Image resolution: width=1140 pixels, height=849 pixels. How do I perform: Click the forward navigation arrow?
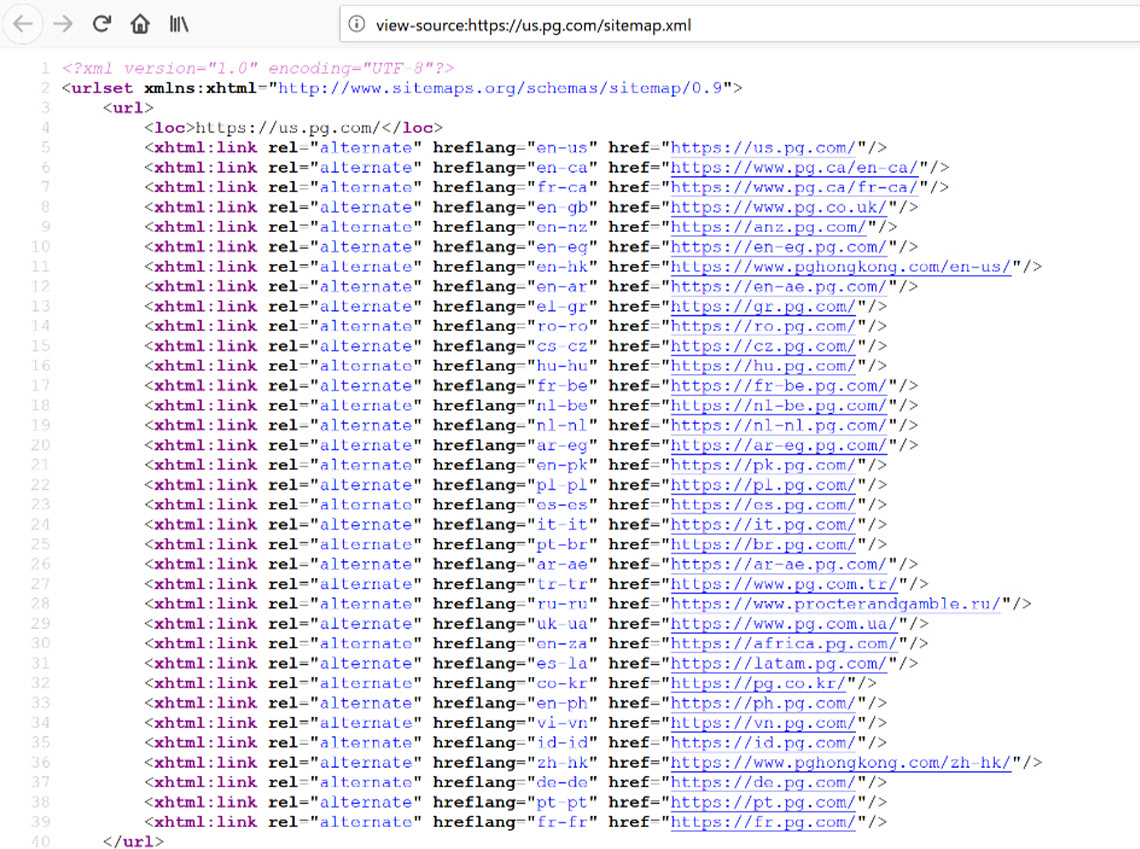pyautogui.click(x=62, y=25)
